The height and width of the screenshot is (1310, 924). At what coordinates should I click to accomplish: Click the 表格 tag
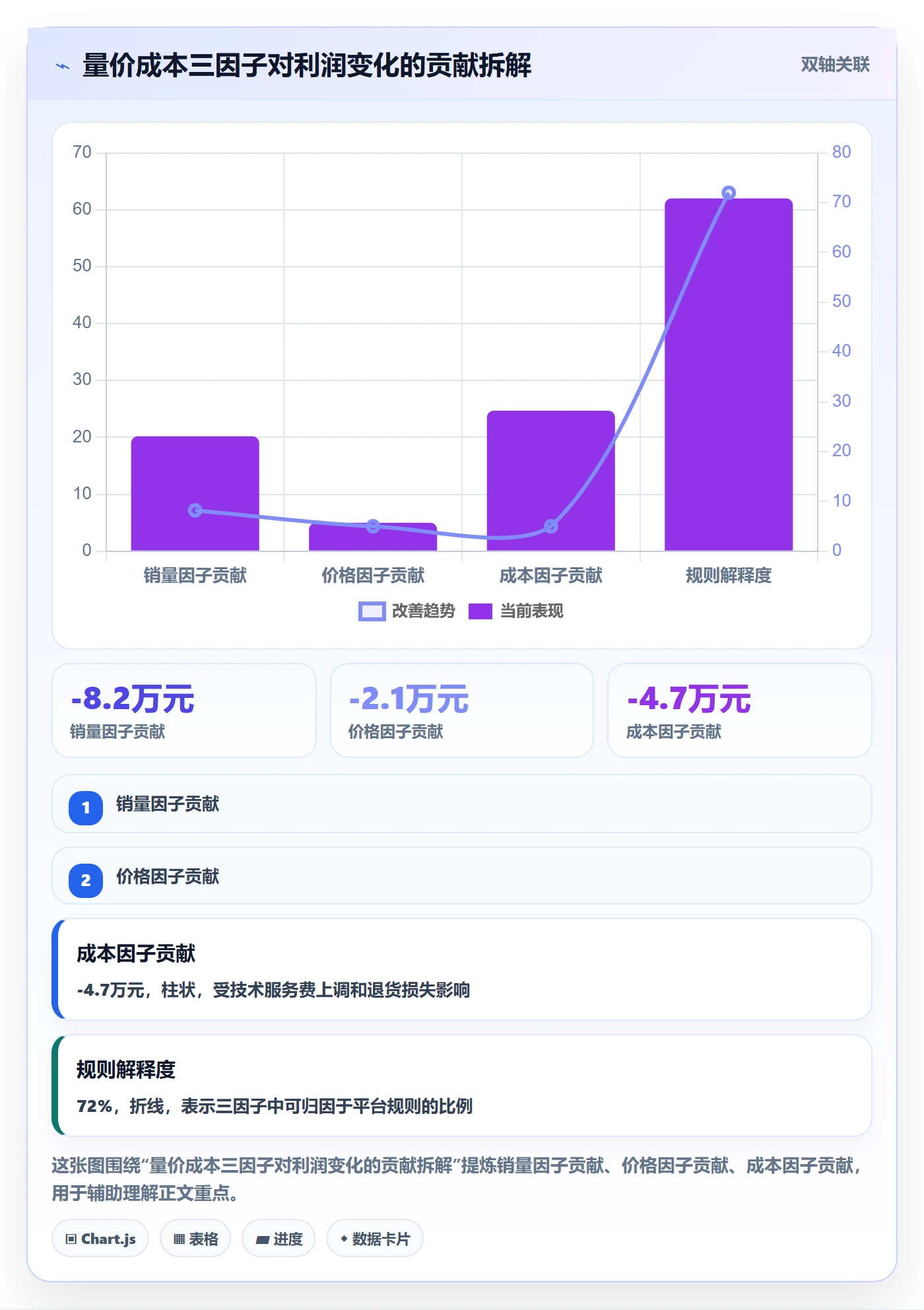click(195, 1239)
